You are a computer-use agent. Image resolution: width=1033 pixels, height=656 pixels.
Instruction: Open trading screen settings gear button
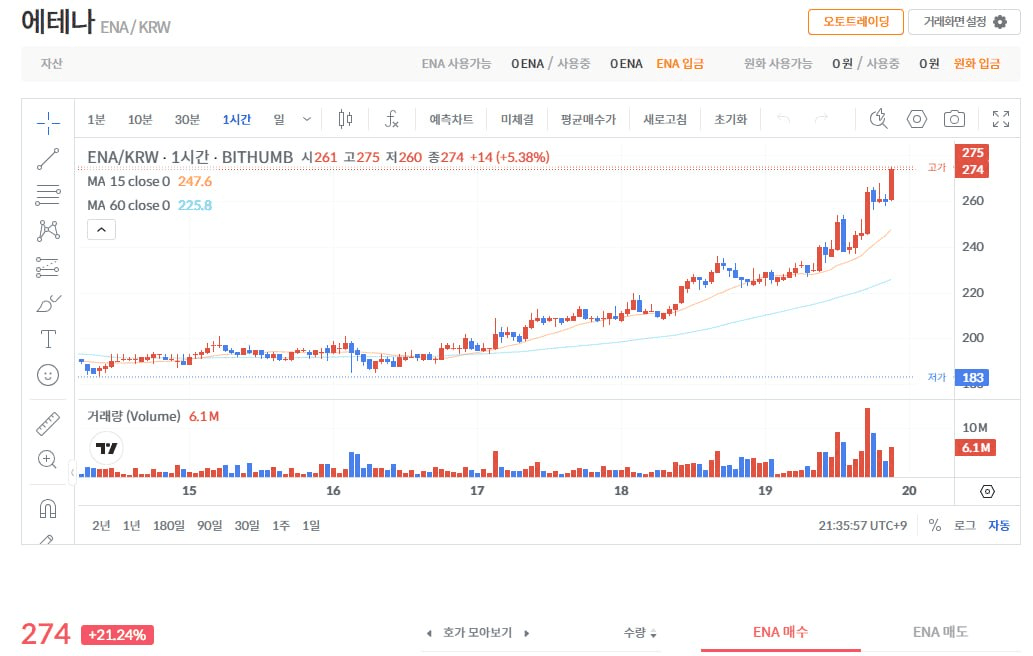[964, 22]
